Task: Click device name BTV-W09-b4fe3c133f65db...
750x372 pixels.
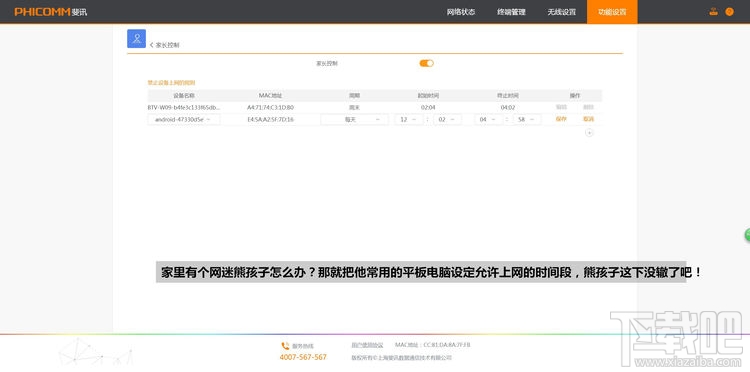Action: point(184,108)
